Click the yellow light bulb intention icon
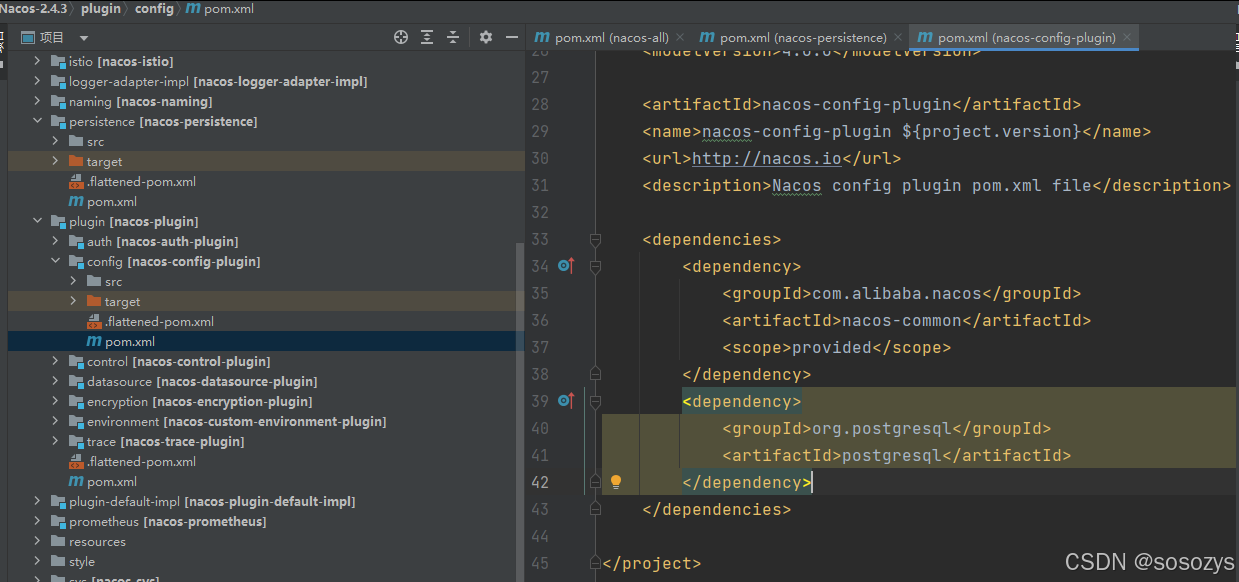The width and height of the screenshot is (1239, 582). pos(616,482)
